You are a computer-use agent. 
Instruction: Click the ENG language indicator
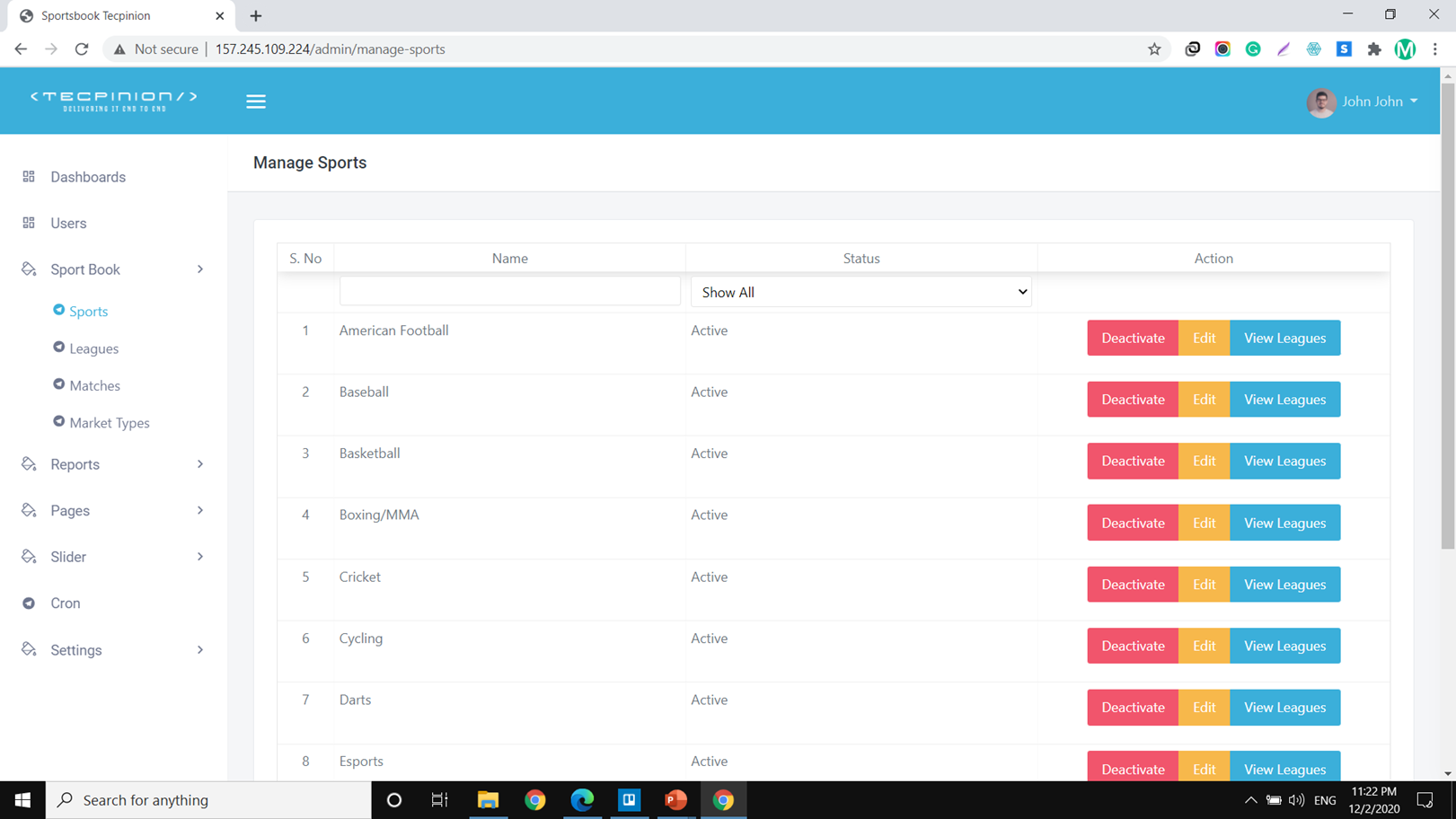click(1325, 800)
